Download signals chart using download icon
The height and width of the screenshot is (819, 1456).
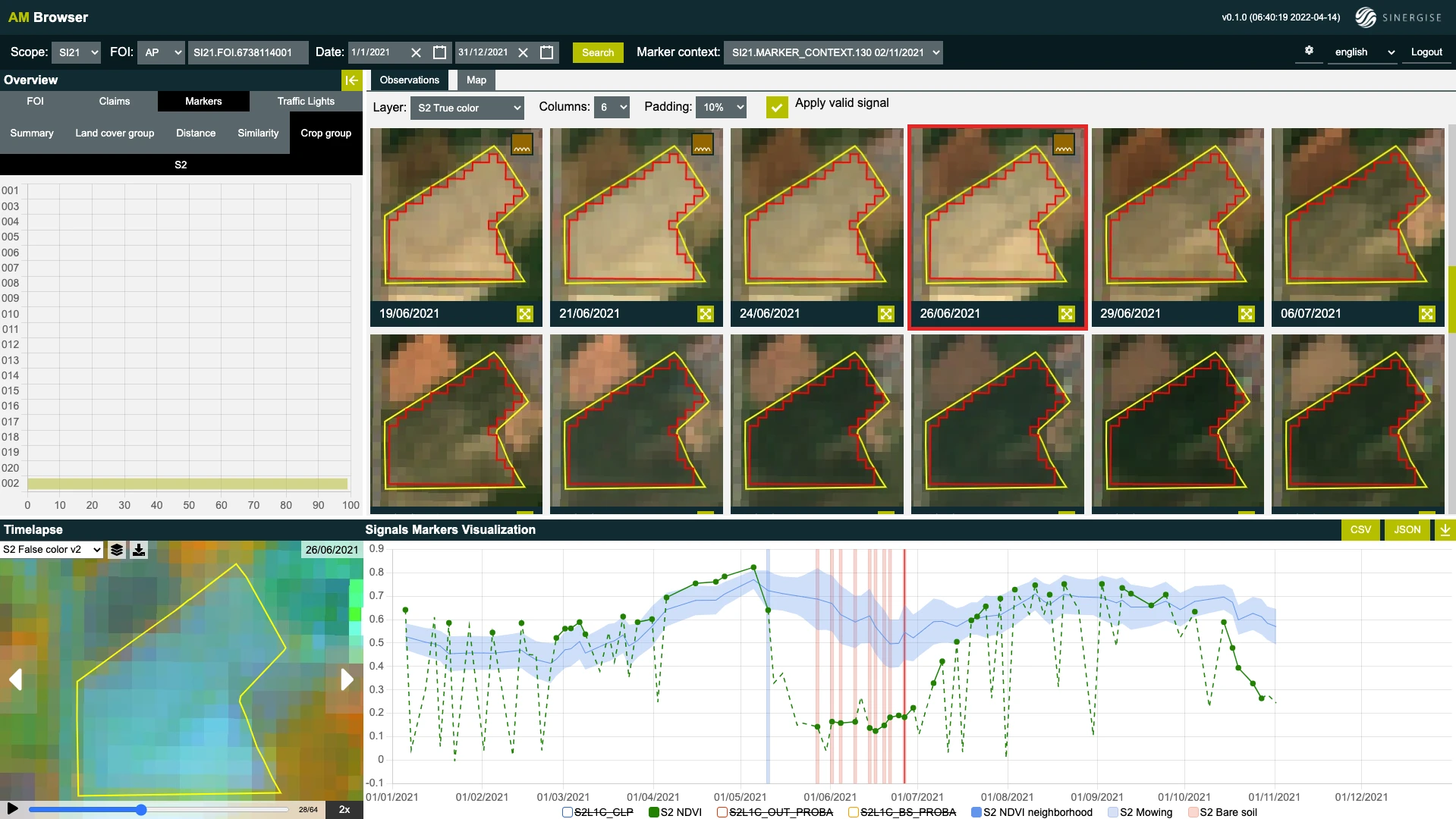click(x=1445, y=530)
